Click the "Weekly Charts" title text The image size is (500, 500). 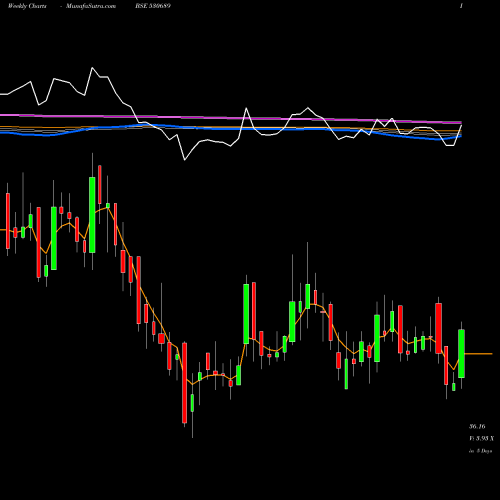coord(27,6)
